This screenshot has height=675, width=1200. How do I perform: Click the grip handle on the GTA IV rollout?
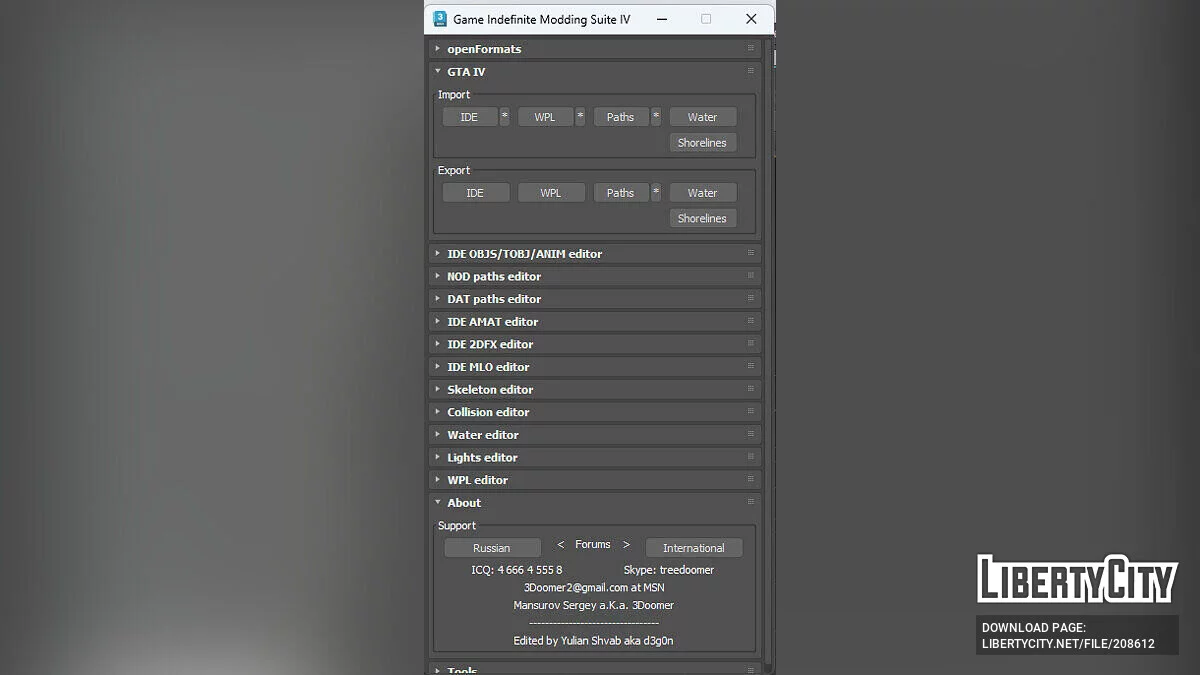coord(751,71)
